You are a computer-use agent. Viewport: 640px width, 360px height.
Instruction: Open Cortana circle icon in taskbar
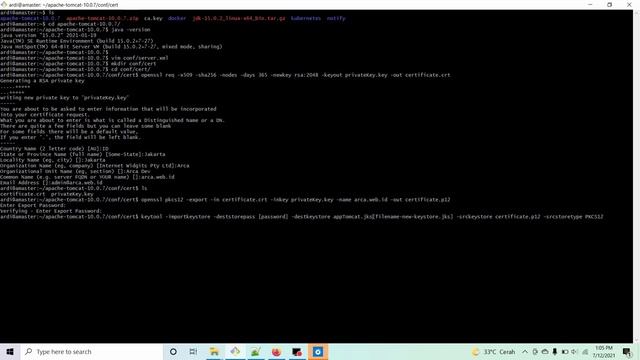[173, 351]
